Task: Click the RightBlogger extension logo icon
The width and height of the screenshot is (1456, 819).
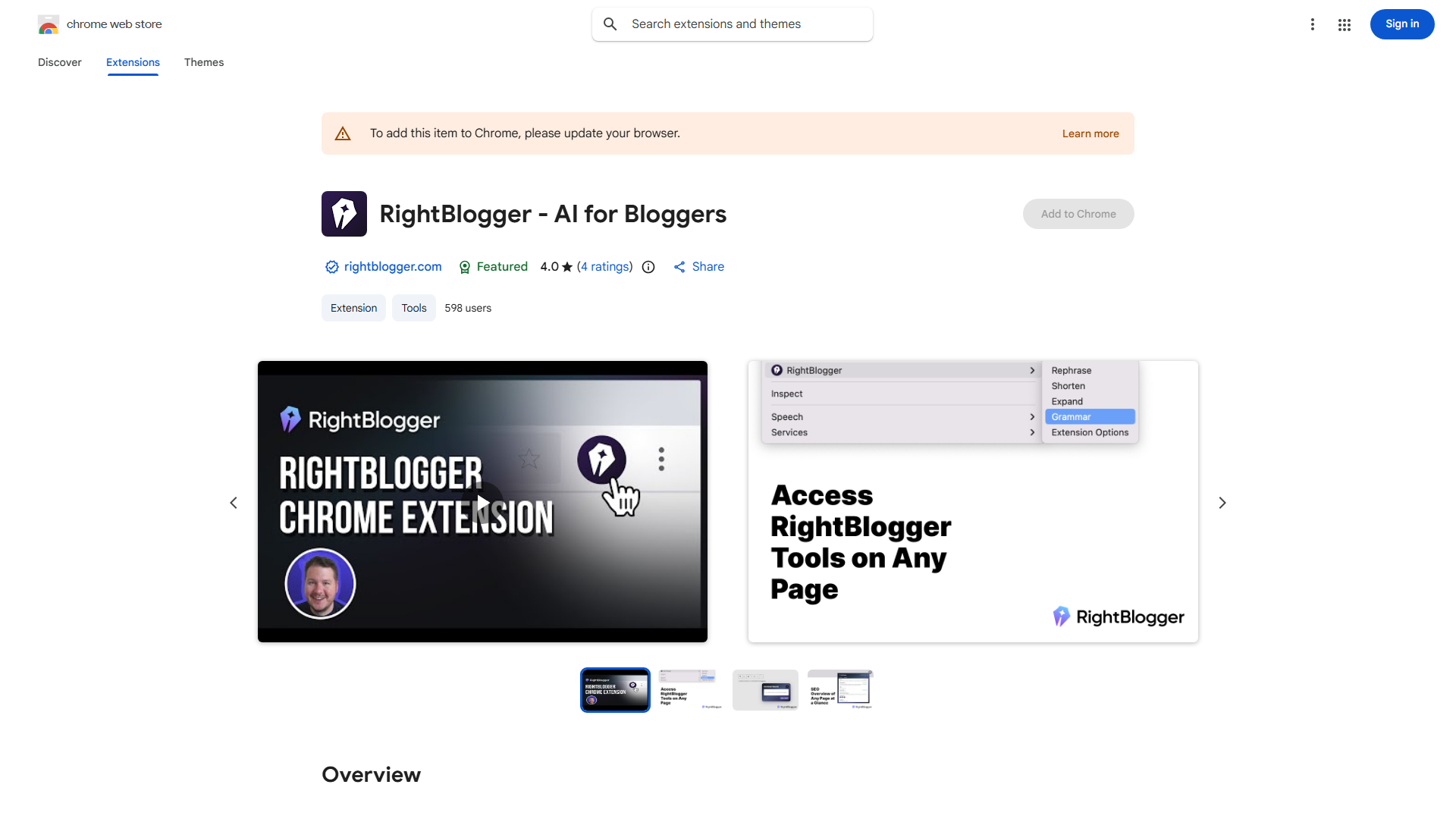Action: pos(344,213)
